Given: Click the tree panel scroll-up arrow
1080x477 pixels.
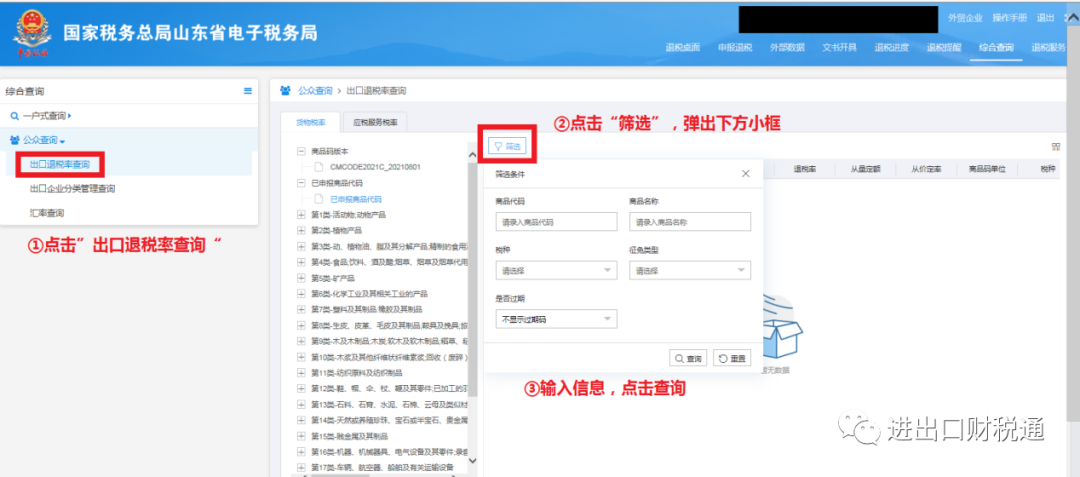Looking at the screenshot, I should click(472, 154).
